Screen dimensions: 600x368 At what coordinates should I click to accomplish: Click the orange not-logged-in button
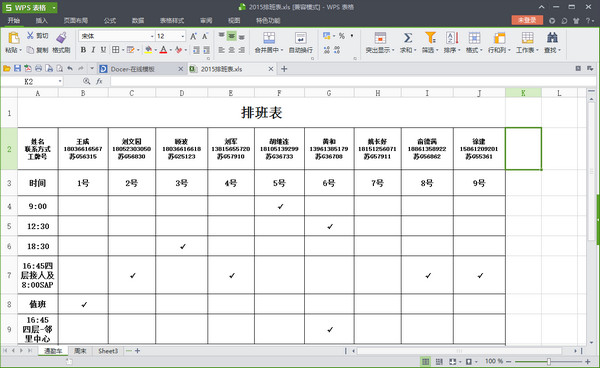point(527,20)
